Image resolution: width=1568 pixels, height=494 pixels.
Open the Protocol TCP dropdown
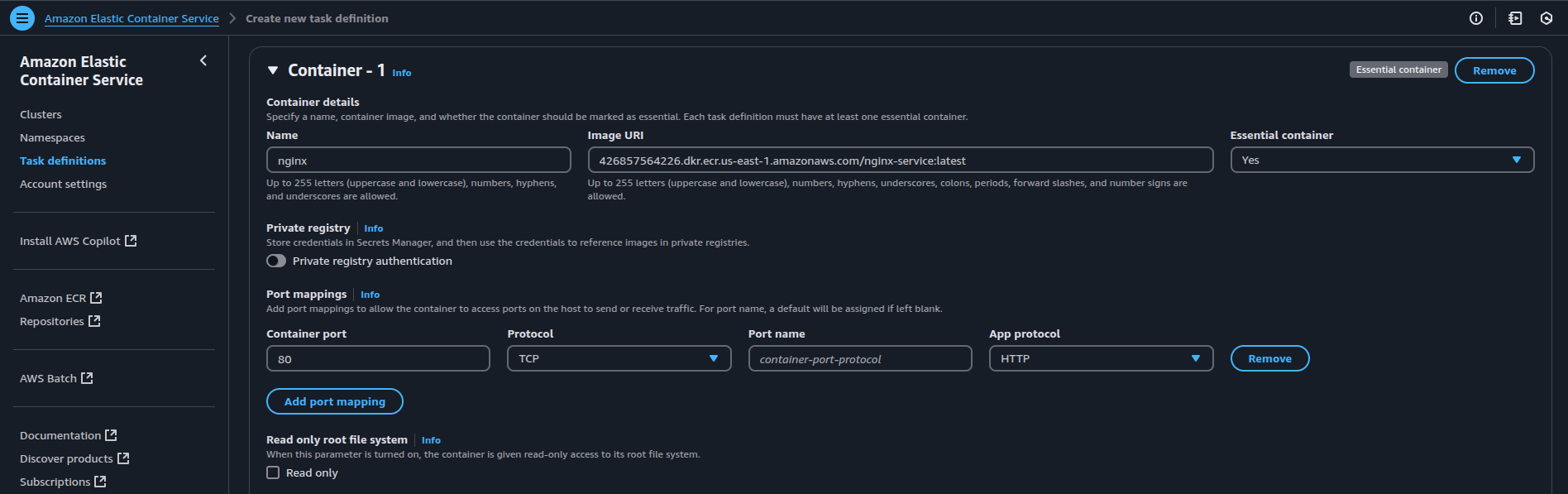pos(619,358)
